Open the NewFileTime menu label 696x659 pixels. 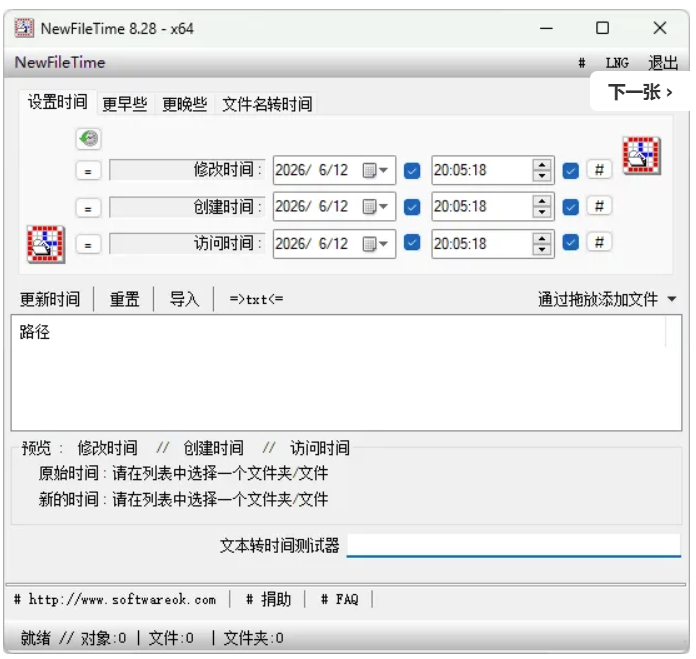click(60, 63)
